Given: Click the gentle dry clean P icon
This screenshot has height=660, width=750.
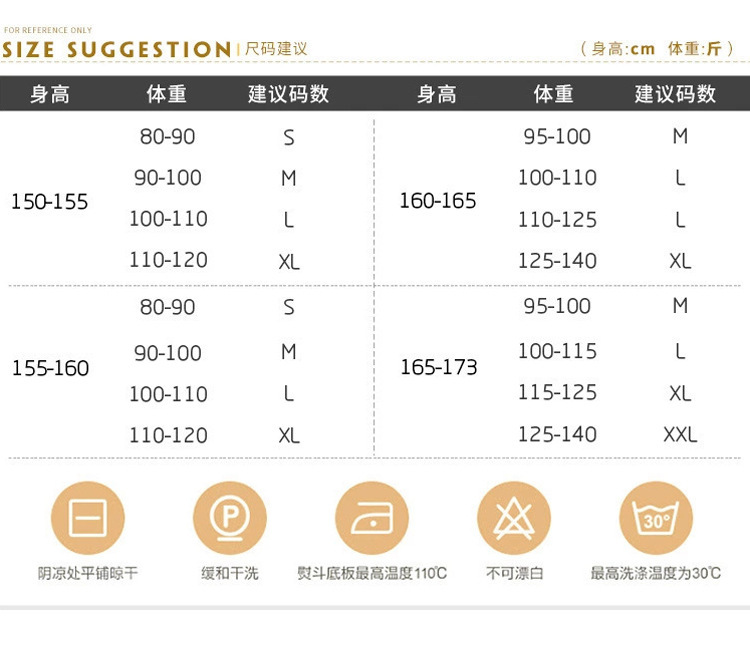Looking at the screenshot, I should pyautogui.click(x=230, y=518).
